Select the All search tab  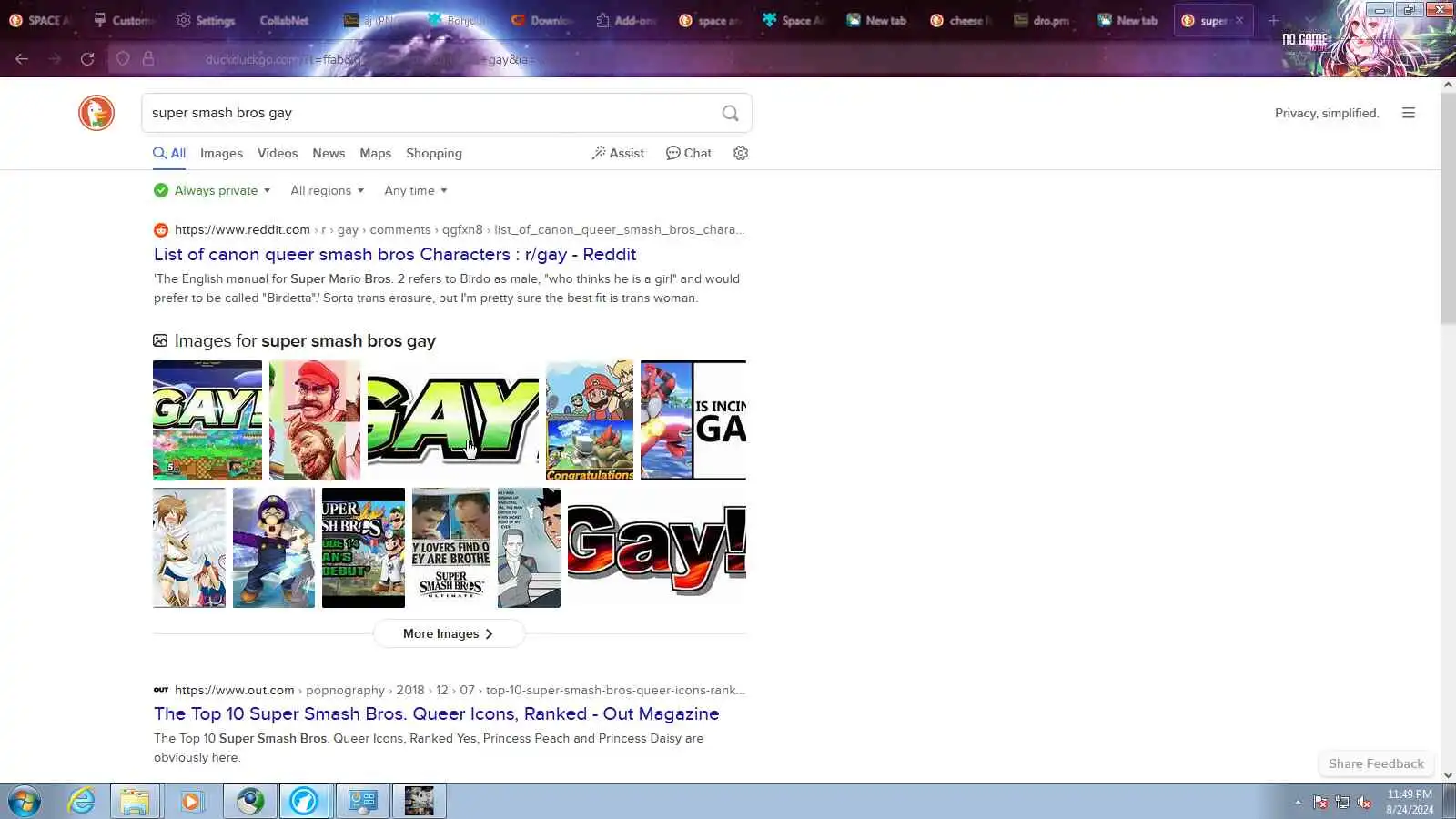click(x=169, y=153)
